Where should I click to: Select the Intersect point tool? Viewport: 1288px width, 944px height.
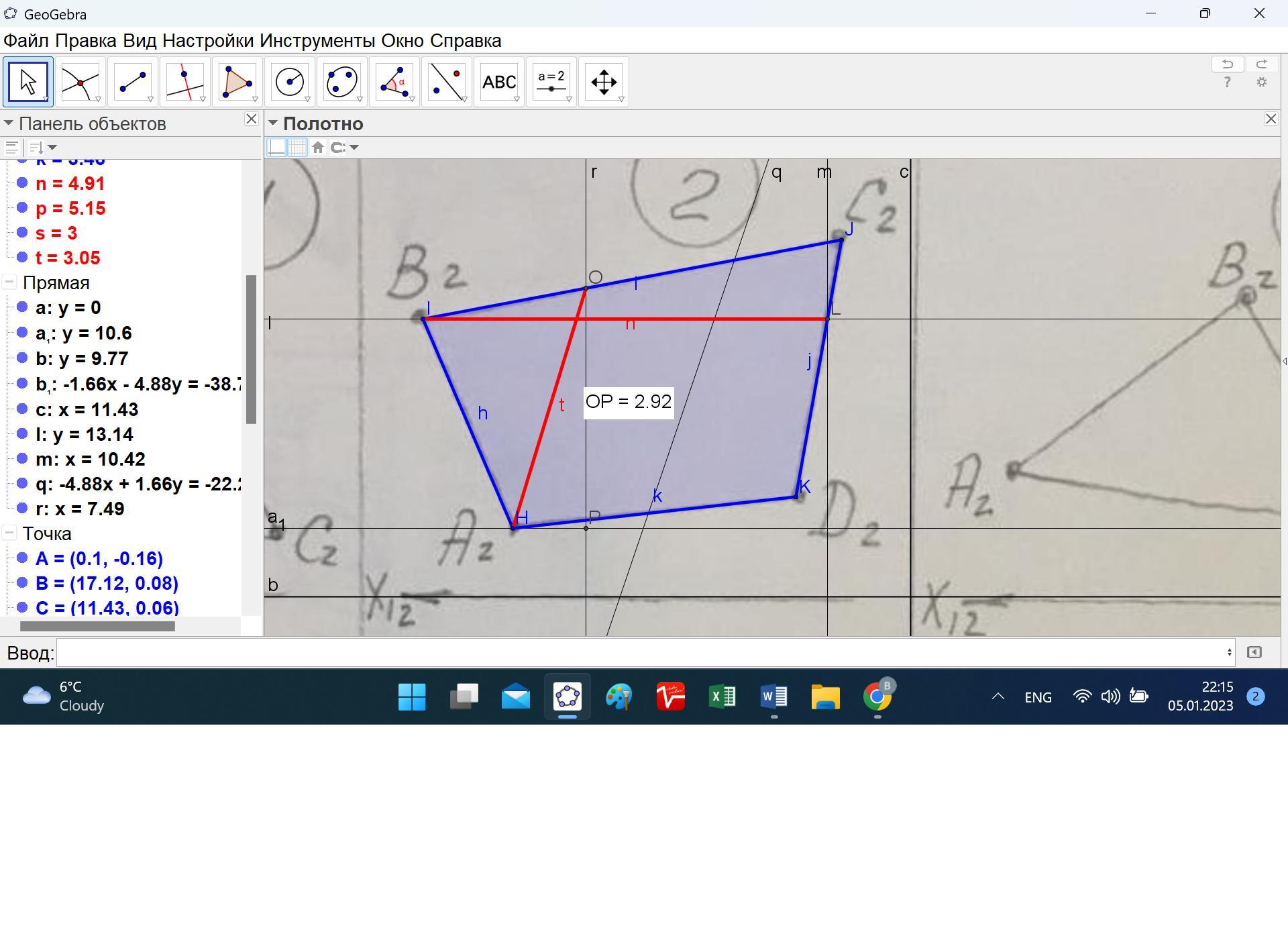pyautogui.click(x=80, y=82)
